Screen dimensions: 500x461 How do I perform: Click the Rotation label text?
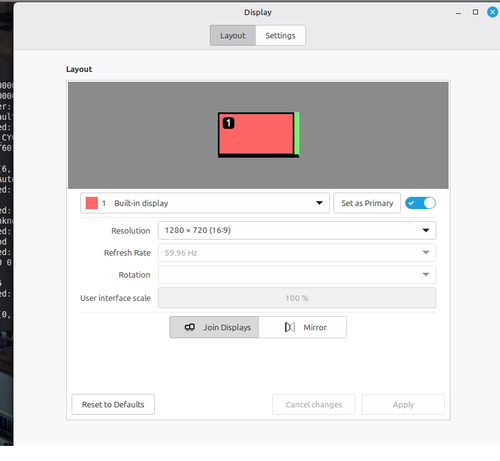[134, 275]
